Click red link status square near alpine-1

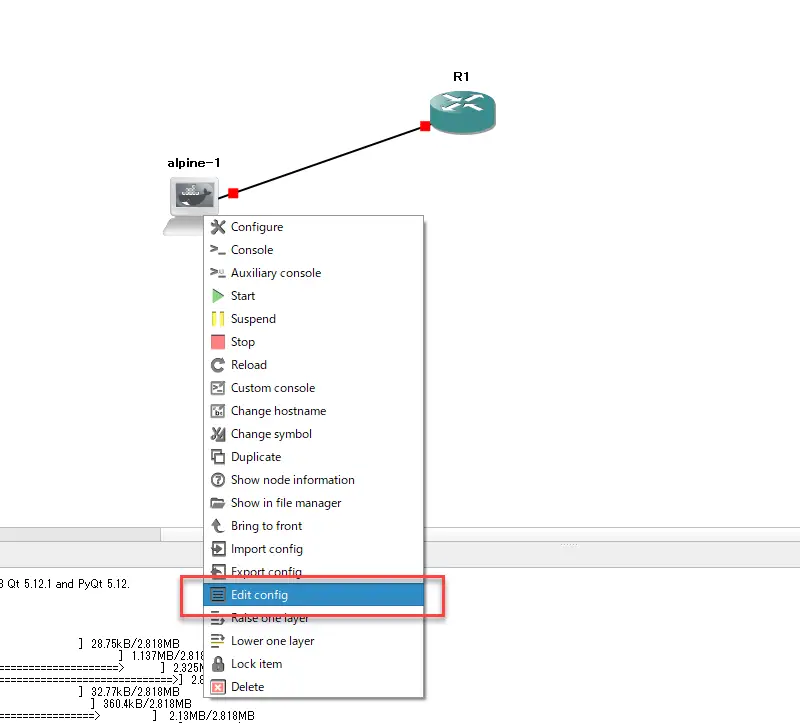[x=233, y=193]
